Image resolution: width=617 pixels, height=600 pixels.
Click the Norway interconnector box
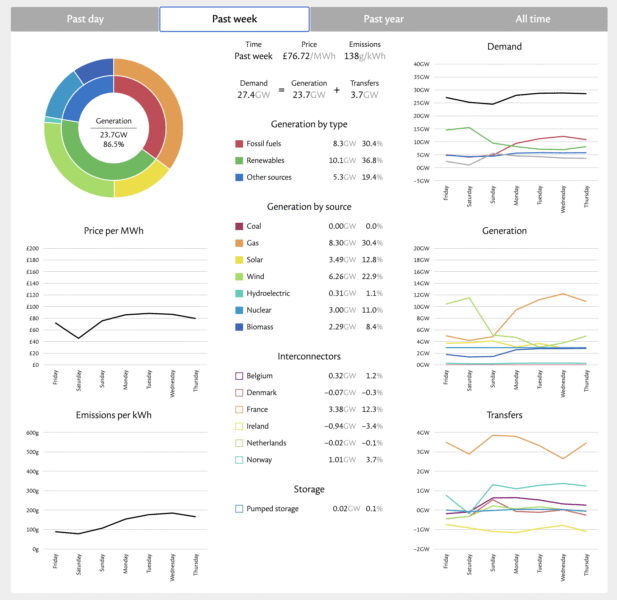[239, 460]
